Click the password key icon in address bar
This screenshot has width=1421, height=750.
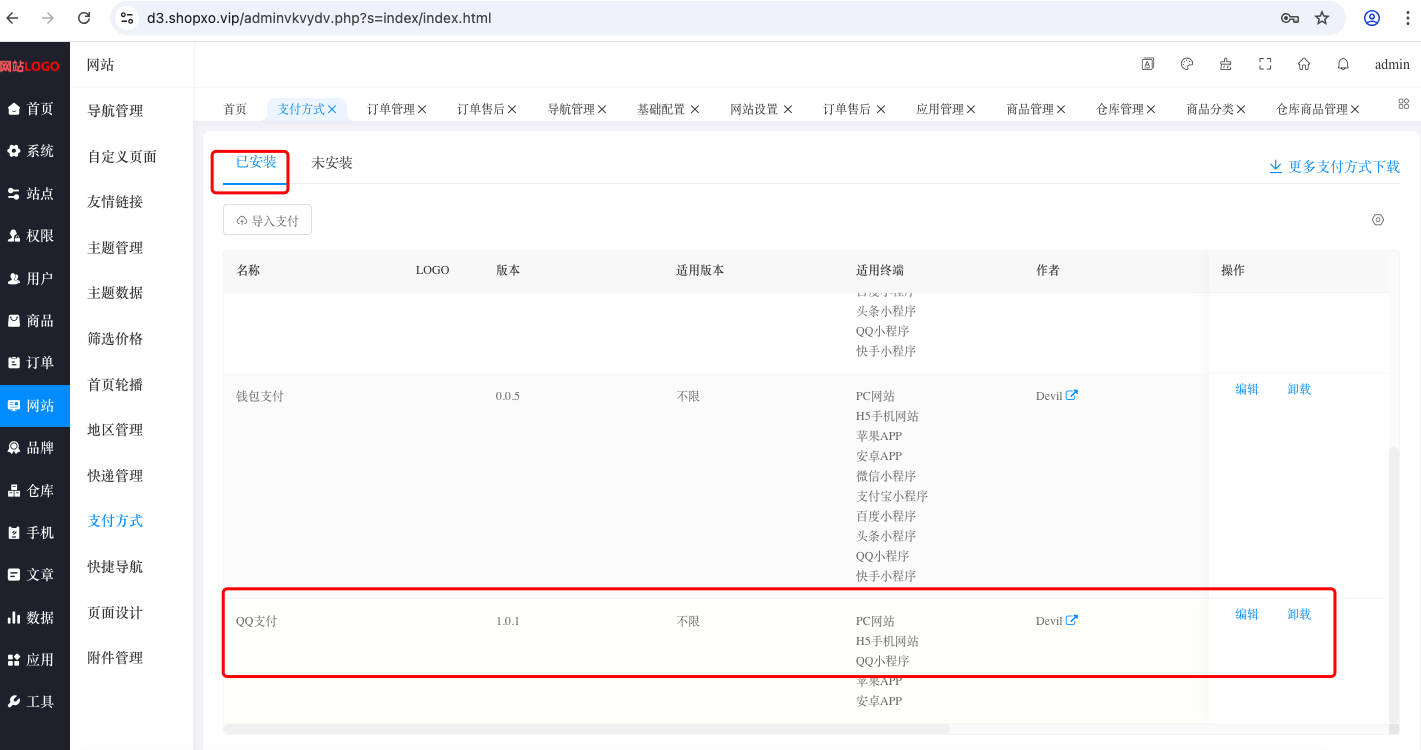1290,18
